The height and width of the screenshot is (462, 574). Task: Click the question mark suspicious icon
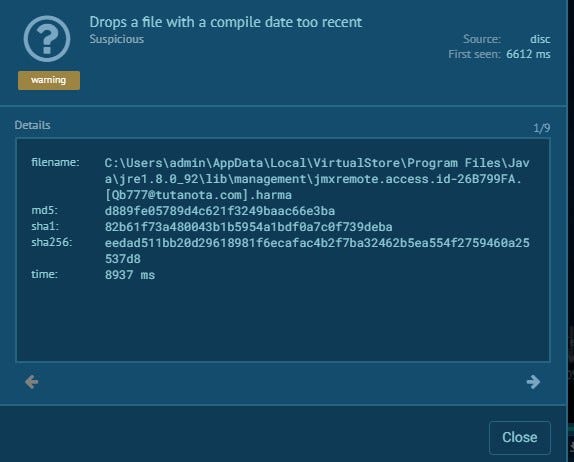pyautogui.click(x=47, y=39)
